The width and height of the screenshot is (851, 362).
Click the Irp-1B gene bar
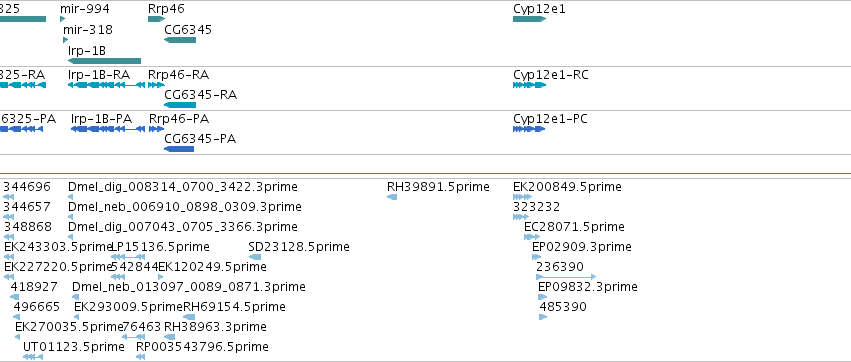click(x=104, y=61)
